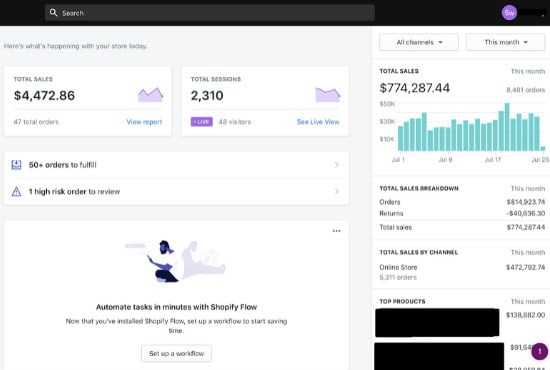Click the total sales sparkline chart
This screenshot has height=370, width=550.
(150, 95)
